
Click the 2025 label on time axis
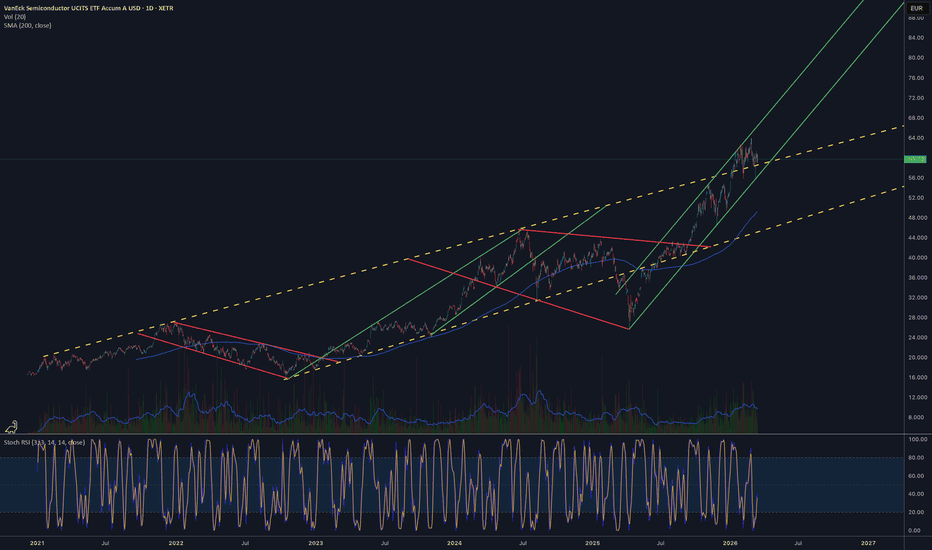click(593, 543)
